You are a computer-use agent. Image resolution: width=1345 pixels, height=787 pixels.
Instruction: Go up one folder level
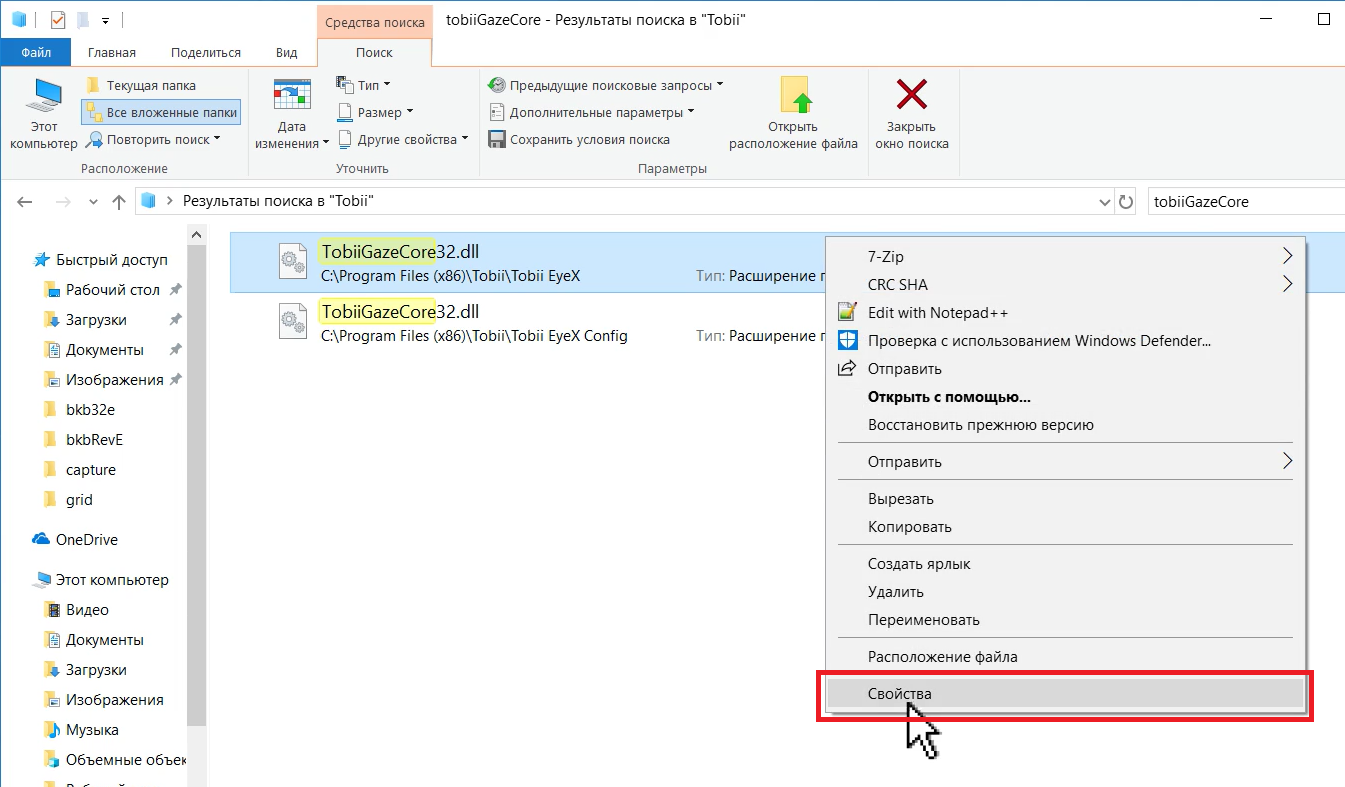pyautogui.click(x=119, y=201)
